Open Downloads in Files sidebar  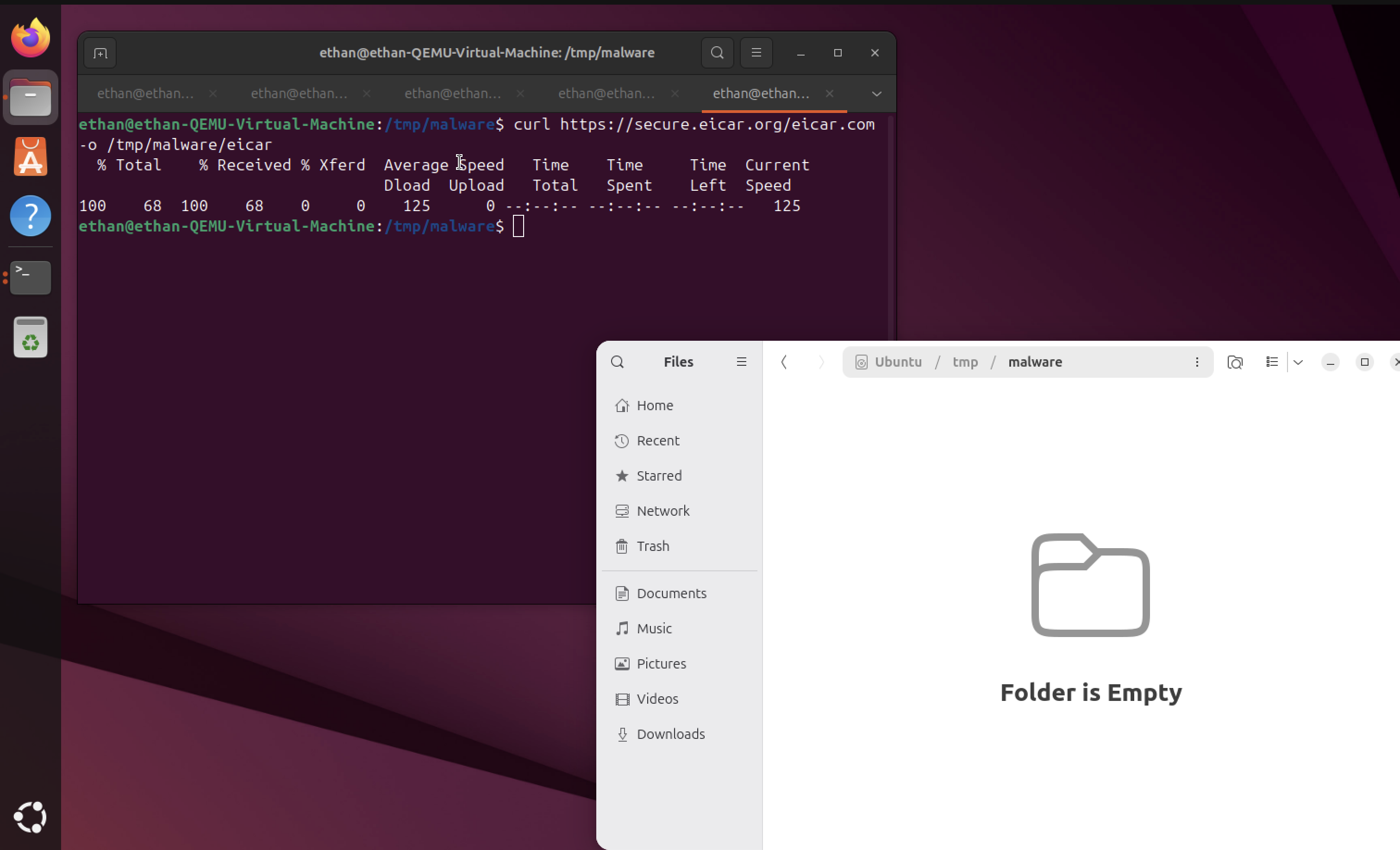(x=670, y=733)
